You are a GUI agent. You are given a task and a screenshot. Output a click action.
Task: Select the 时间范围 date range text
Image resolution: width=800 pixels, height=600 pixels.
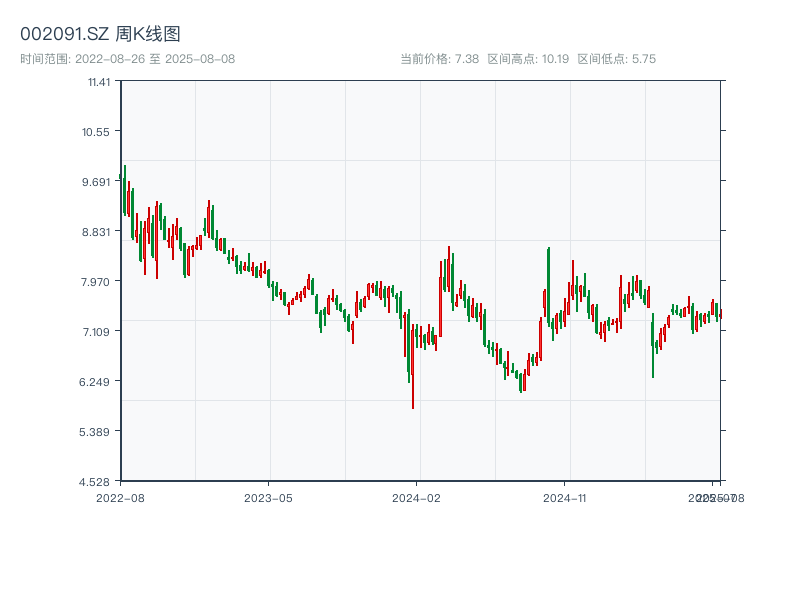tap(127, 59)
